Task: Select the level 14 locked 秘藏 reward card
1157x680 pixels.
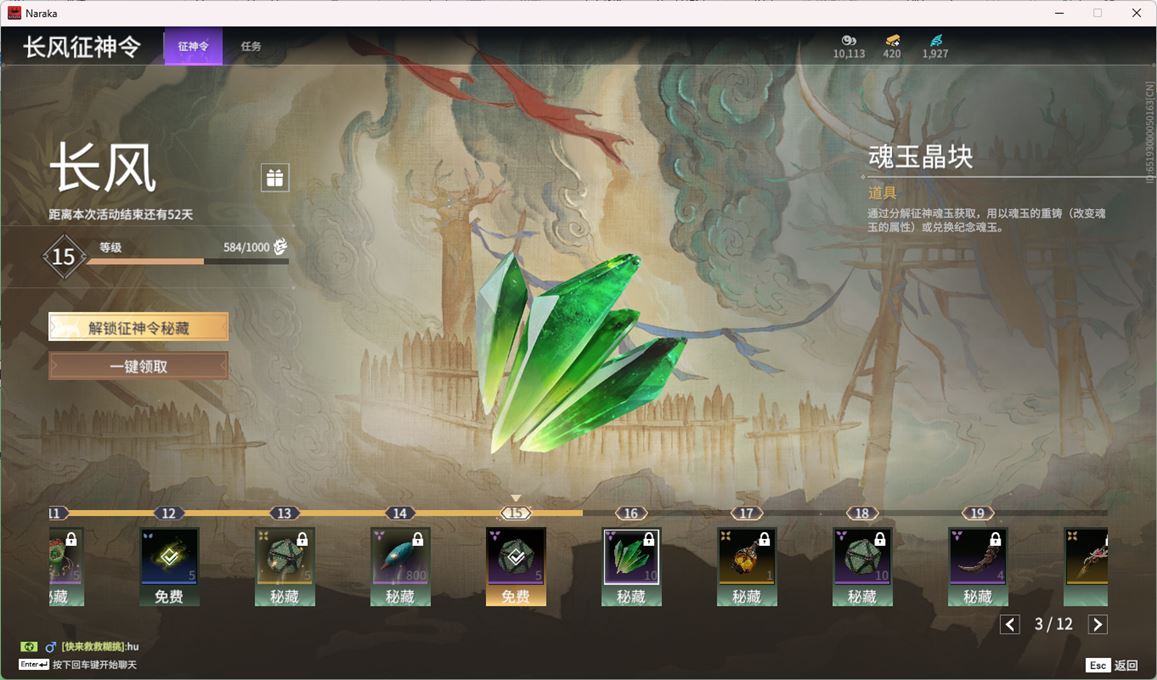Action: click(x=400, y=567)
